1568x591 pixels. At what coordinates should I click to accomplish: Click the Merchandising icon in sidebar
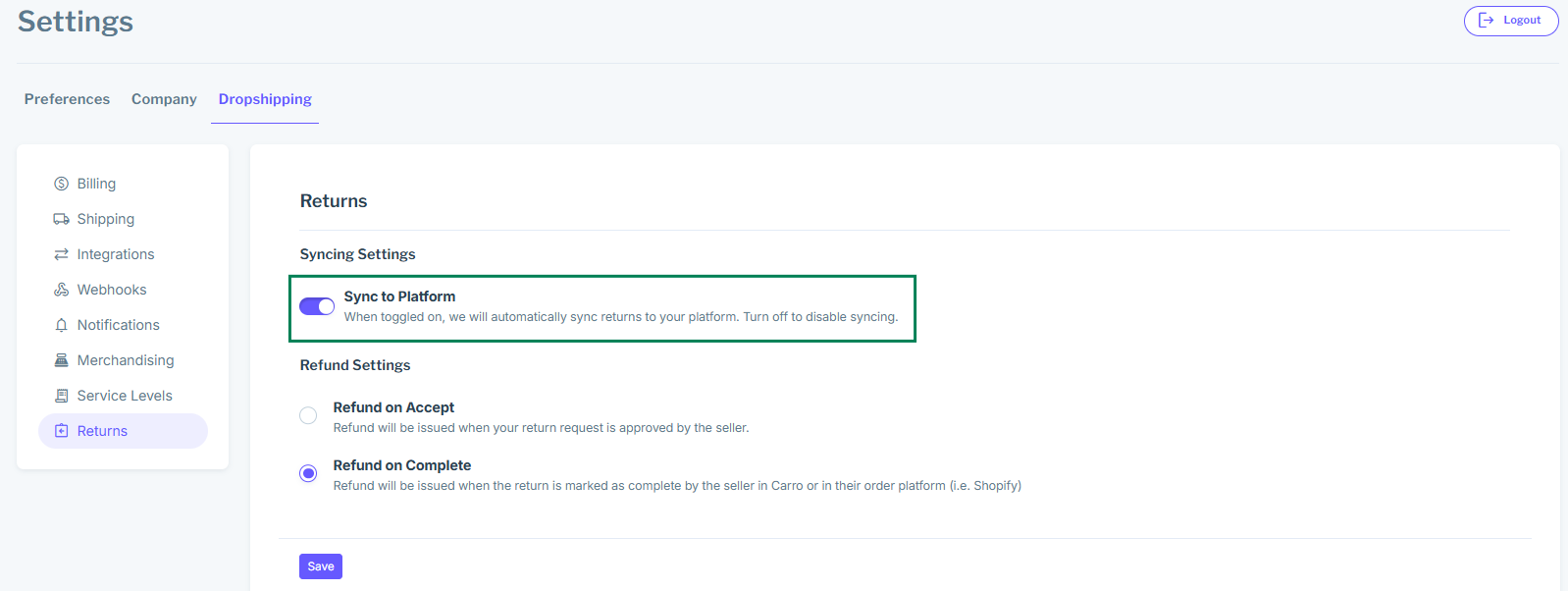61,360
